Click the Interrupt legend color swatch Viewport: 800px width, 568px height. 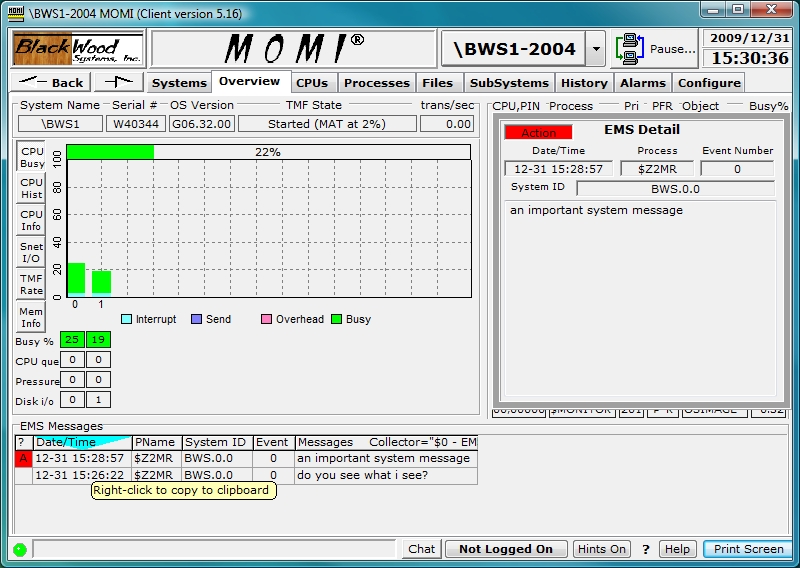[x=127, y=319]
